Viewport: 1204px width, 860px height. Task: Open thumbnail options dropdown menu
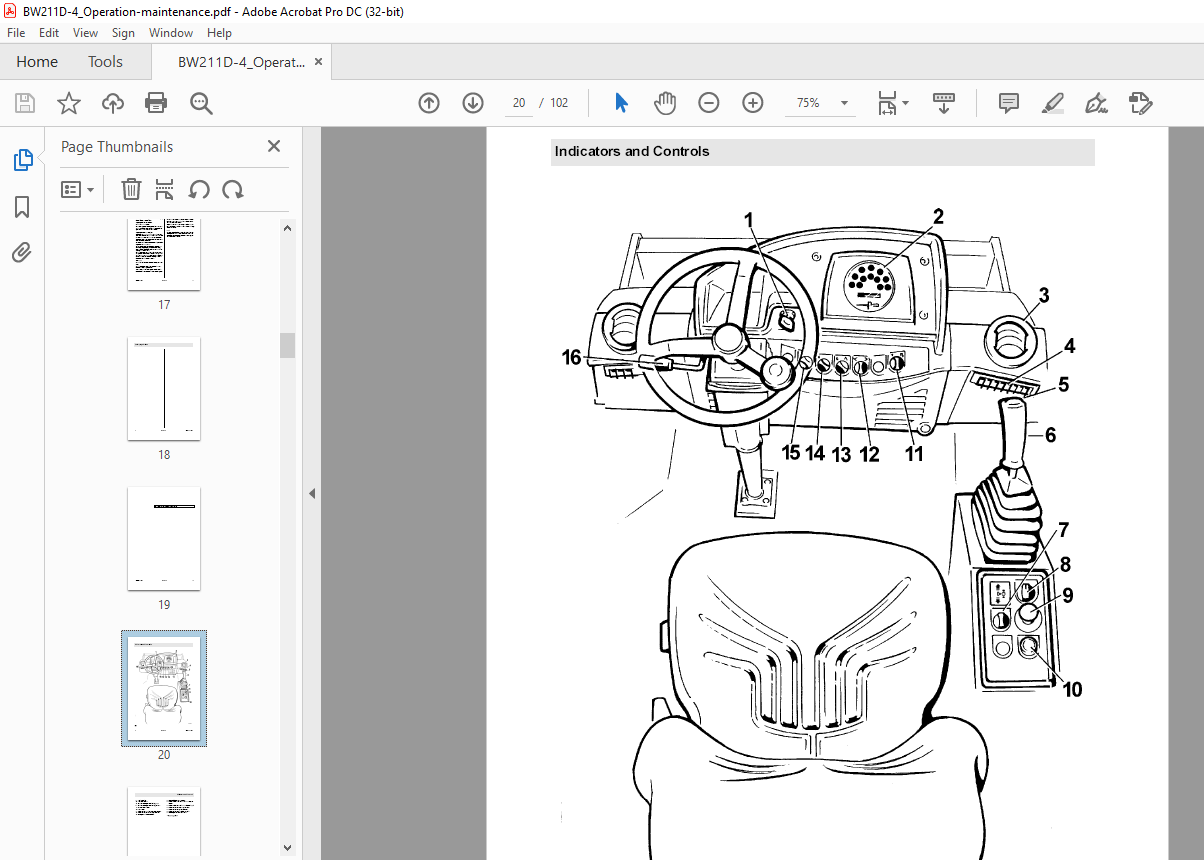[x=78, y=189]
